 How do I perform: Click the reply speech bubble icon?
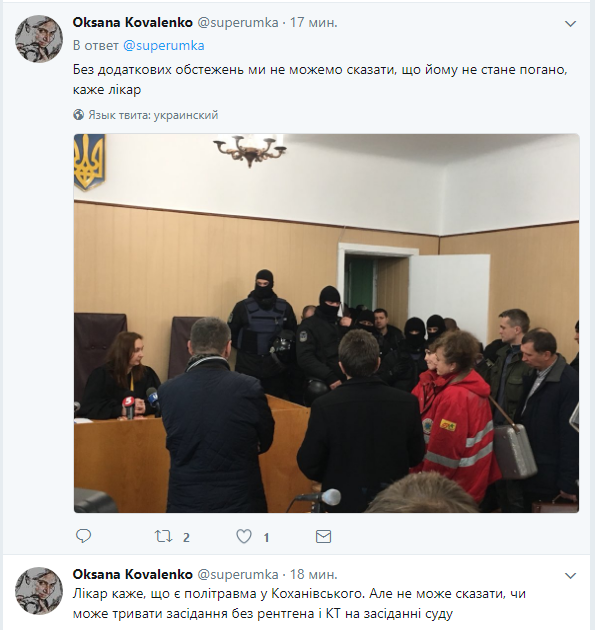84,536
